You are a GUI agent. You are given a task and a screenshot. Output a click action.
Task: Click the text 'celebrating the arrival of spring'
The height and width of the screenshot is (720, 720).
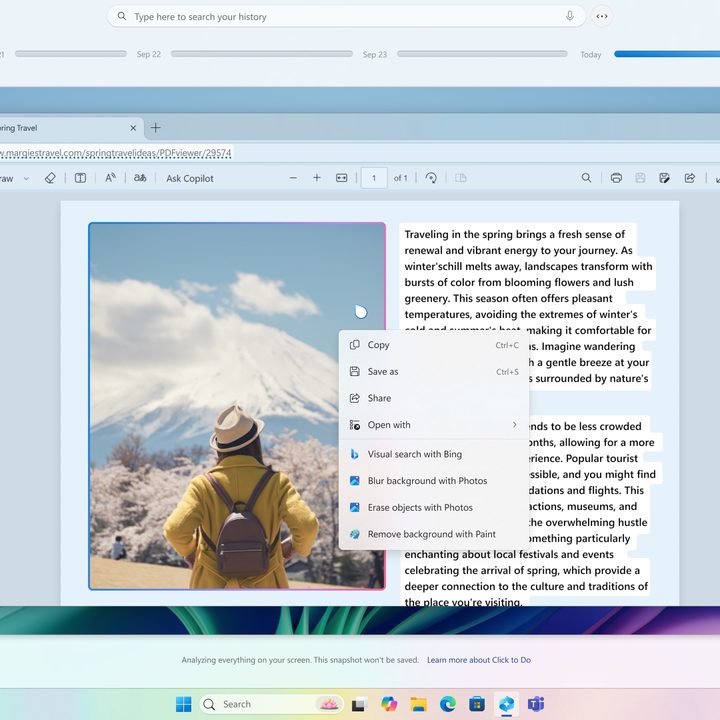482,570
